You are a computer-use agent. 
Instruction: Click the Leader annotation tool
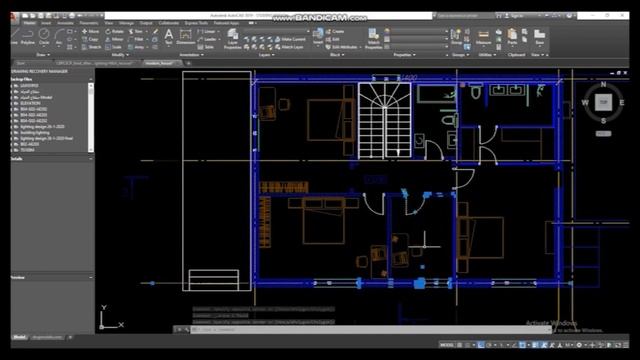pos(208,39)
